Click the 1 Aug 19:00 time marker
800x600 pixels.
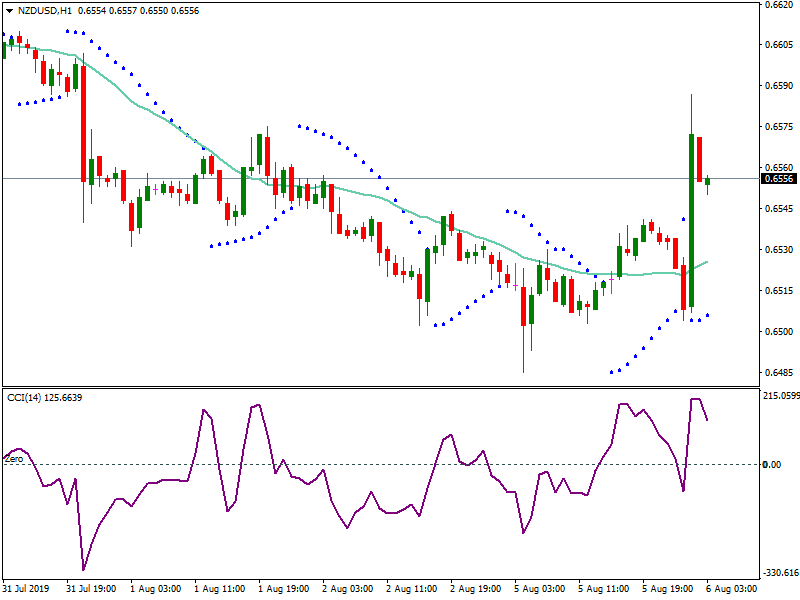pos(285,590)
